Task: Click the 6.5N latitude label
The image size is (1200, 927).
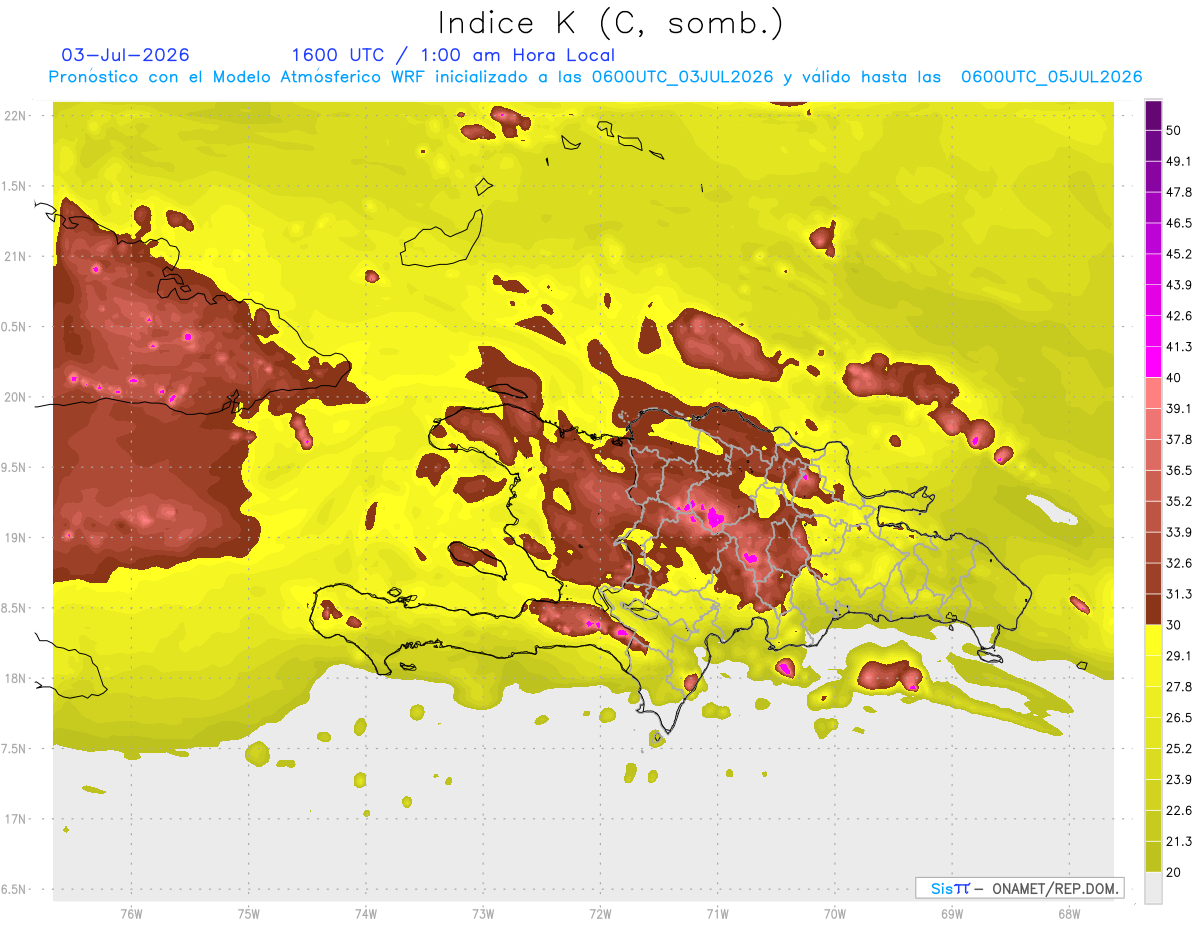Action: coord(18,889)
